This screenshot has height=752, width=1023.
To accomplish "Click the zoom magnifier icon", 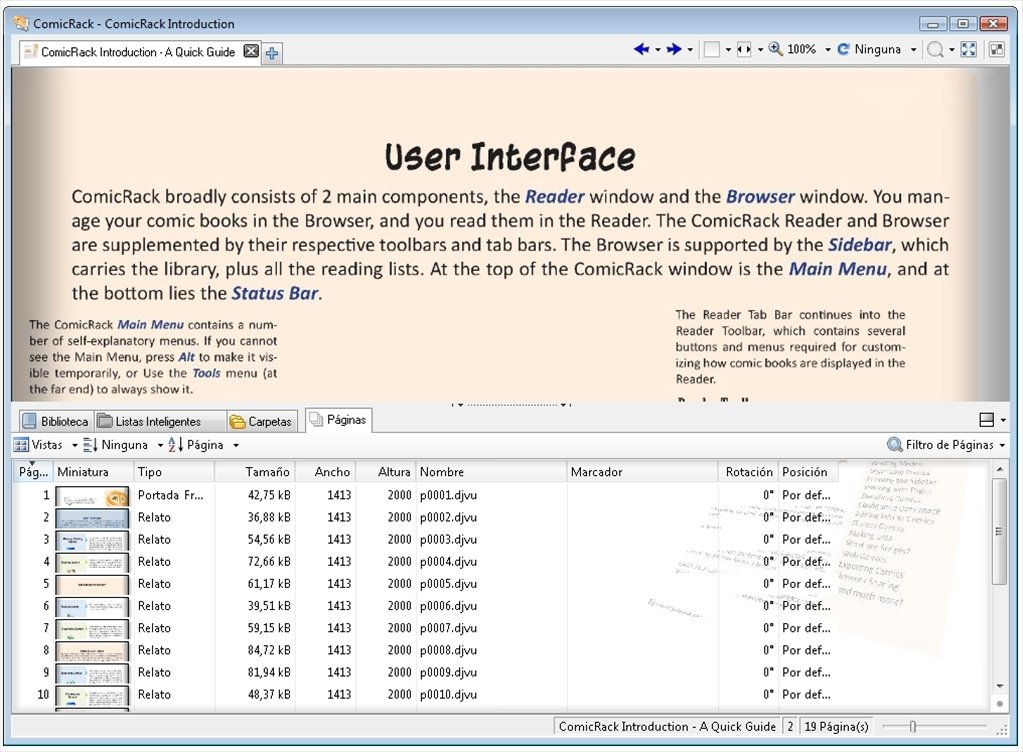I will [x=775, y=49].
